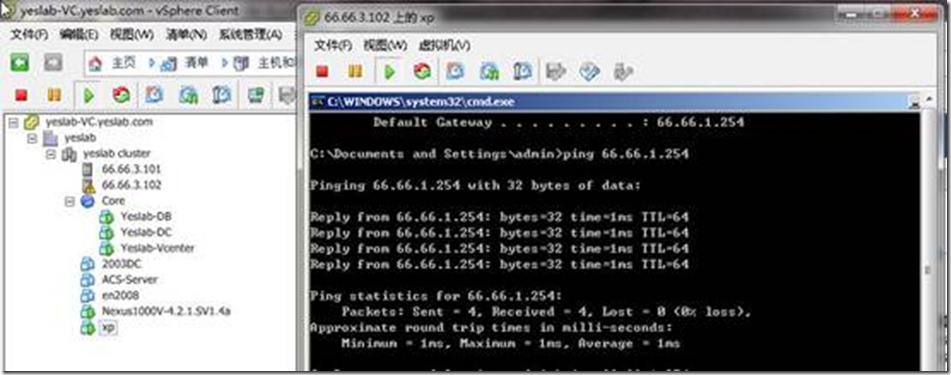The image size is (951, 375).
Task: Click the USB device icon in xp console toolbar
Action: click(623, 72)
